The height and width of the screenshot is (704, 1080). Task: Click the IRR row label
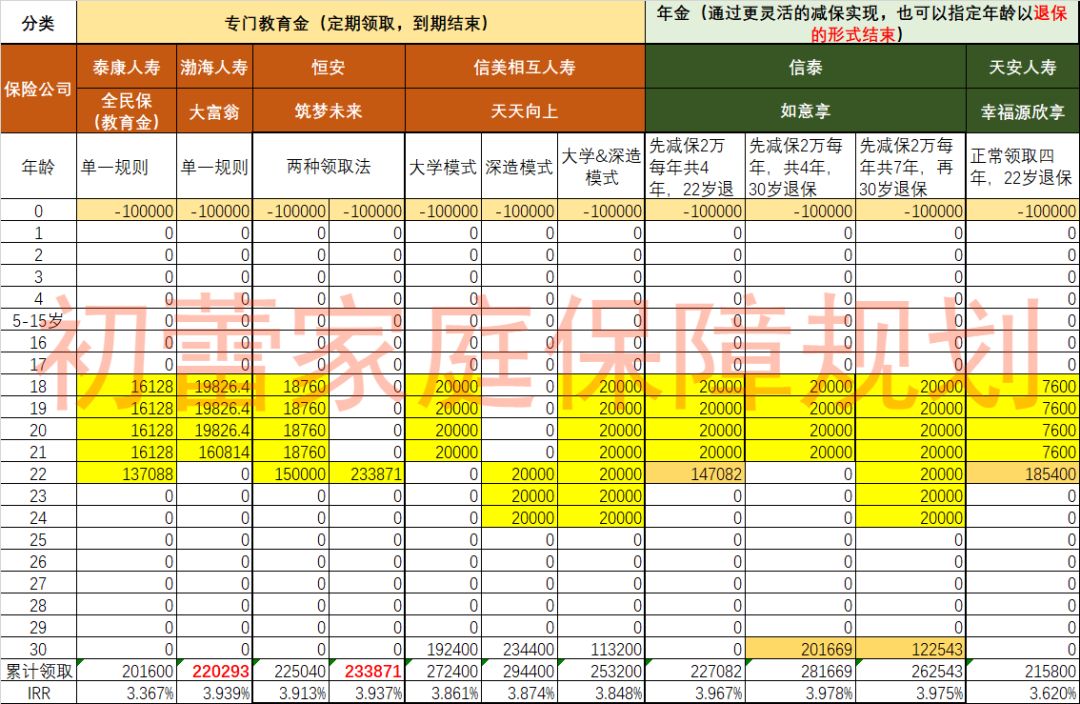pos(38,693)
